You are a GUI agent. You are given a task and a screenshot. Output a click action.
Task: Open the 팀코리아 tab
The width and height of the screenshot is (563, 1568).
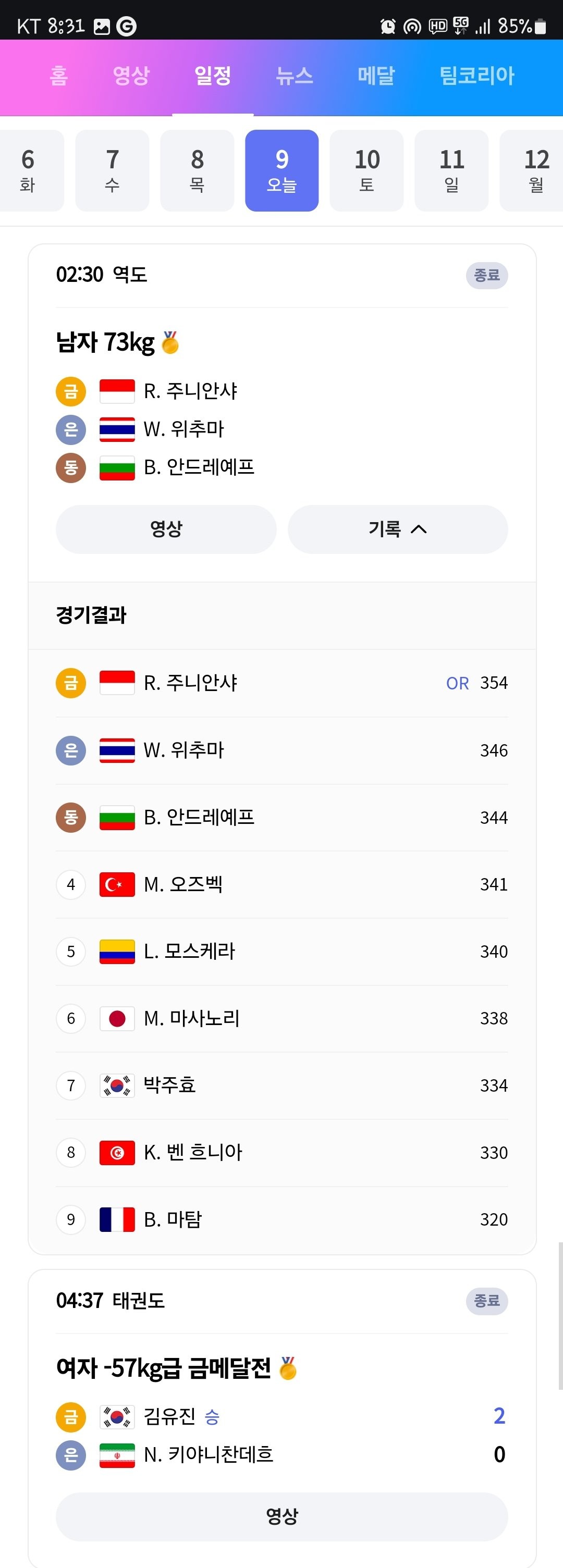(477, 76)
